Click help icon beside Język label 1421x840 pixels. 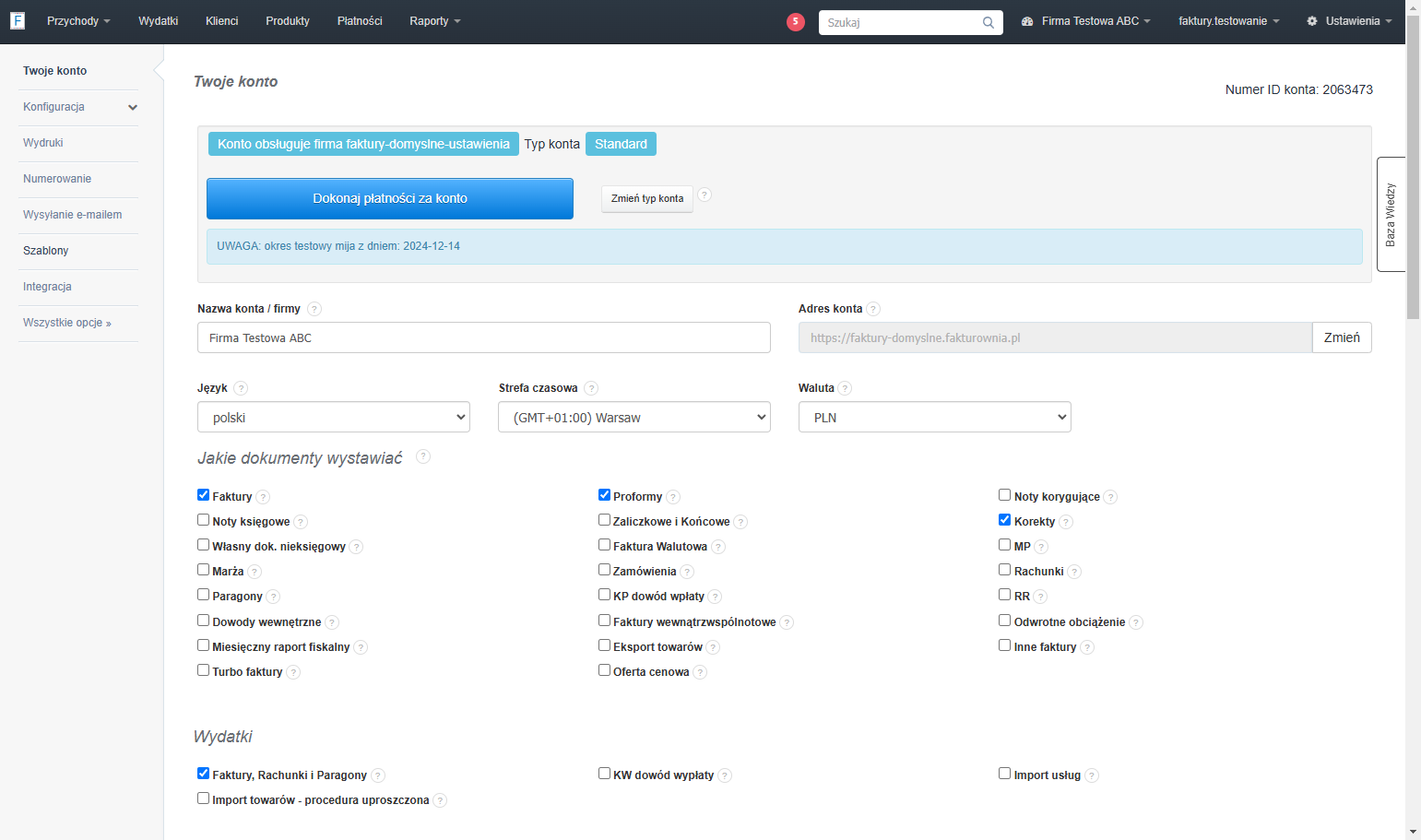241,388
